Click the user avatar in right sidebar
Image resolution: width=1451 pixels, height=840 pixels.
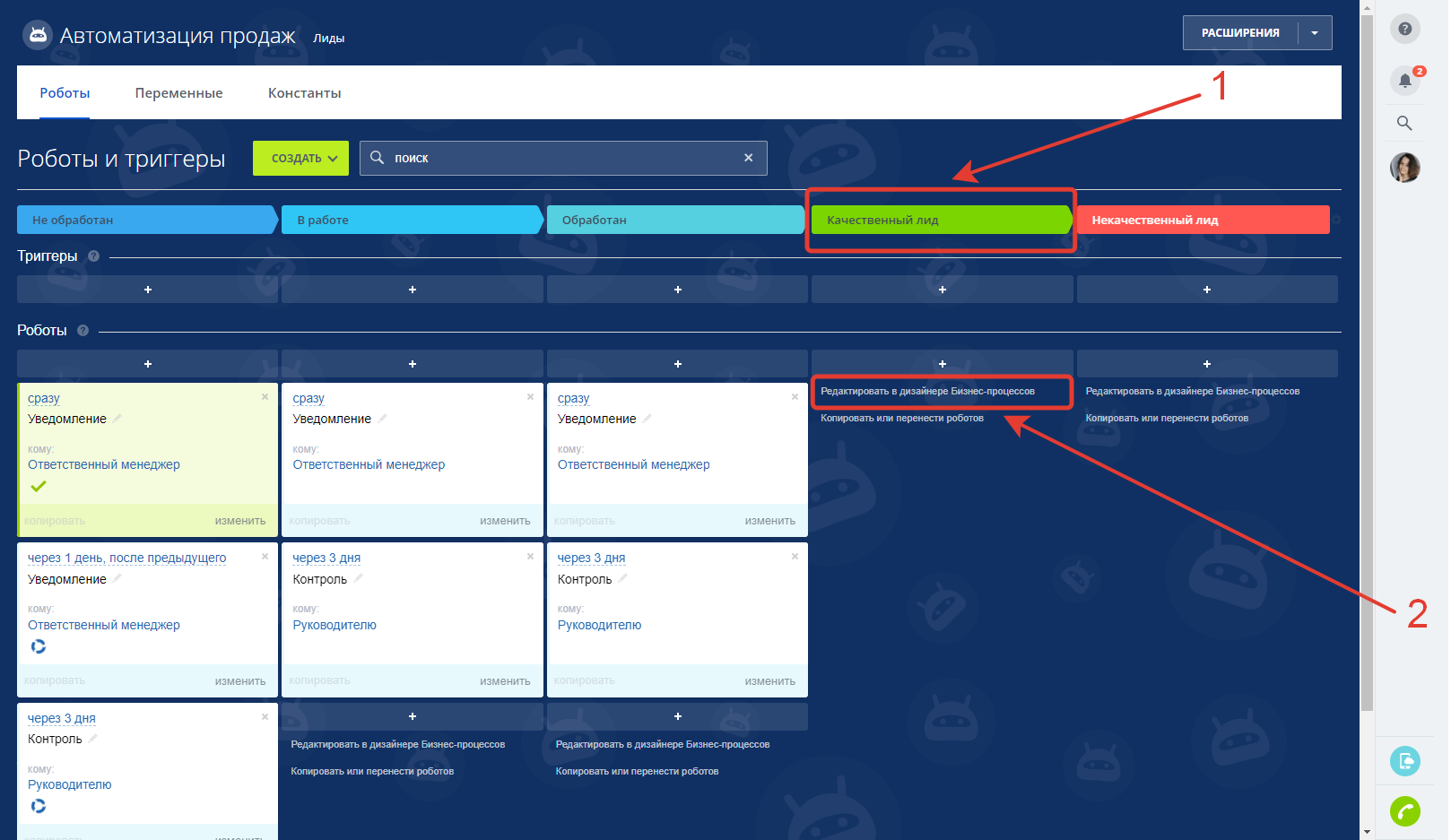[x=1404, y=168]
